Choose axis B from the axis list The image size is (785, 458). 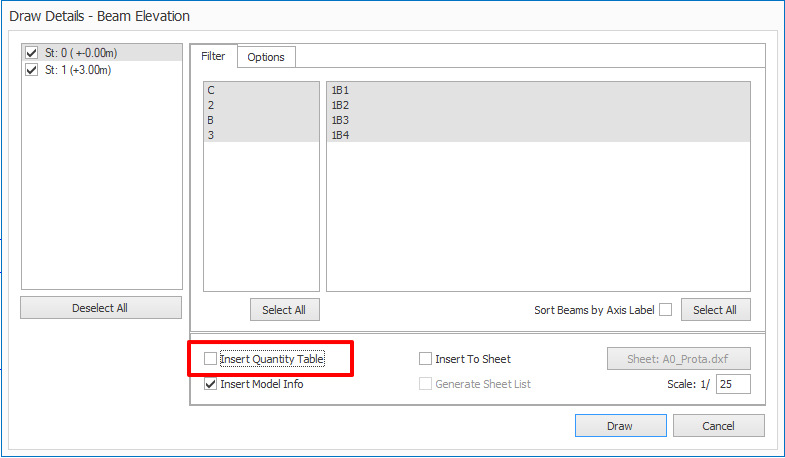[x=212, y=120]
